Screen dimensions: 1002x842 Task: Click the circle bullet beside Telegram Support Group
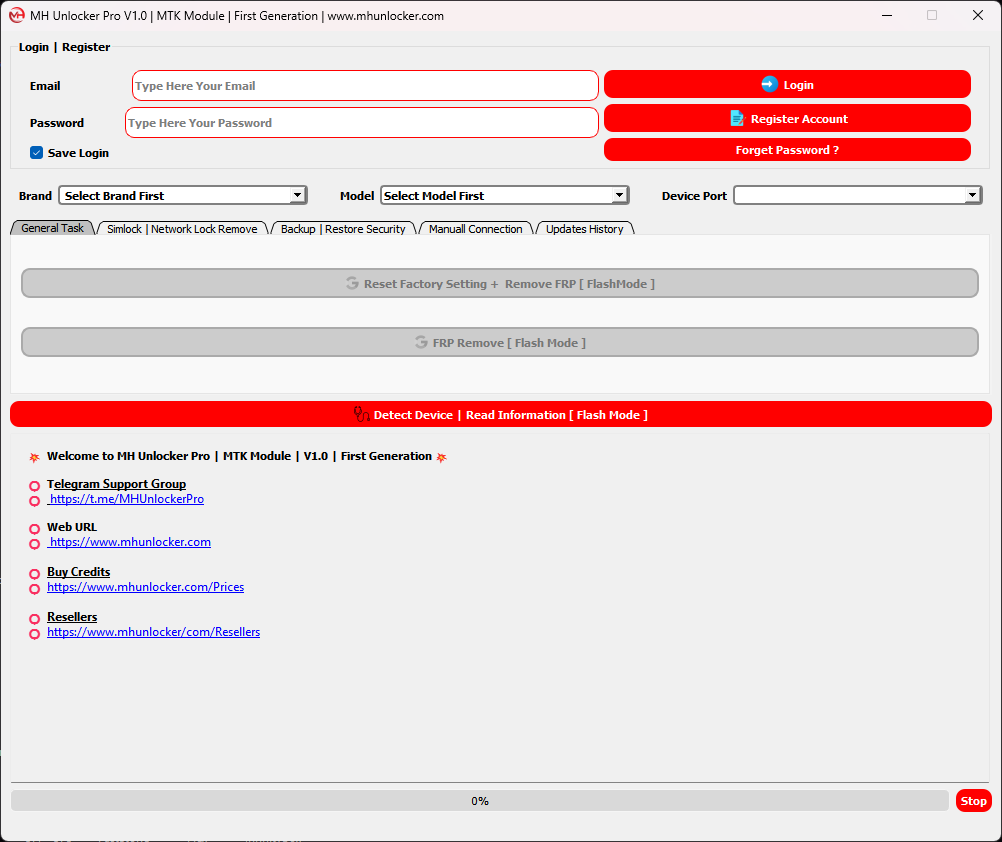[34, 486]
